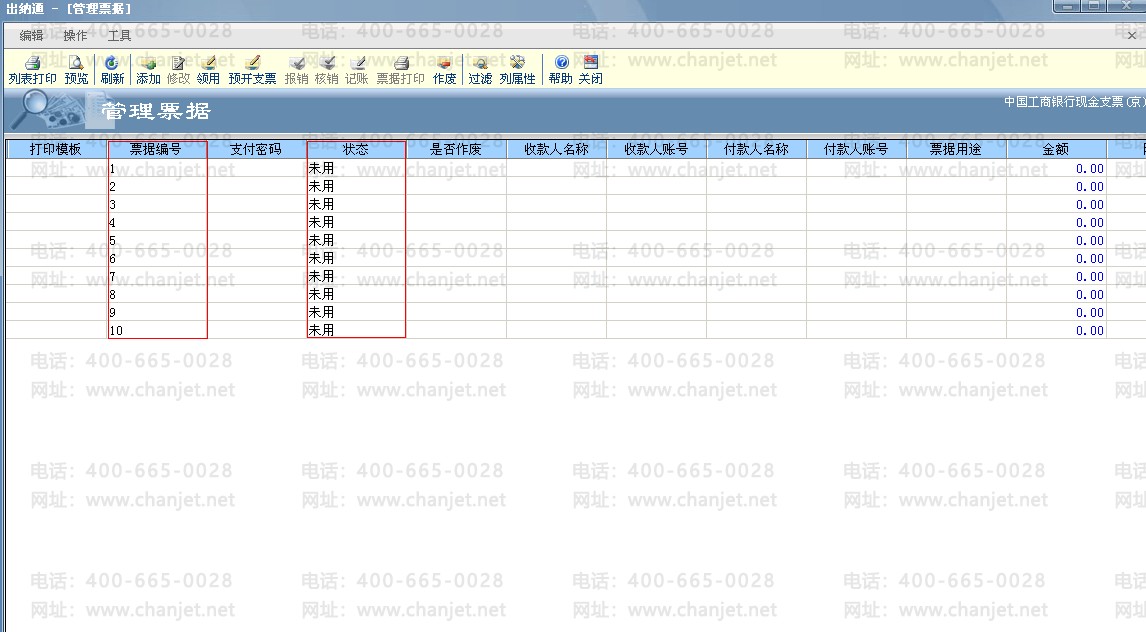Image resolution: width=1146 pixels, height=632 pixels.
Task: Click the 支付密码 column header
Action: coord(257,149)
